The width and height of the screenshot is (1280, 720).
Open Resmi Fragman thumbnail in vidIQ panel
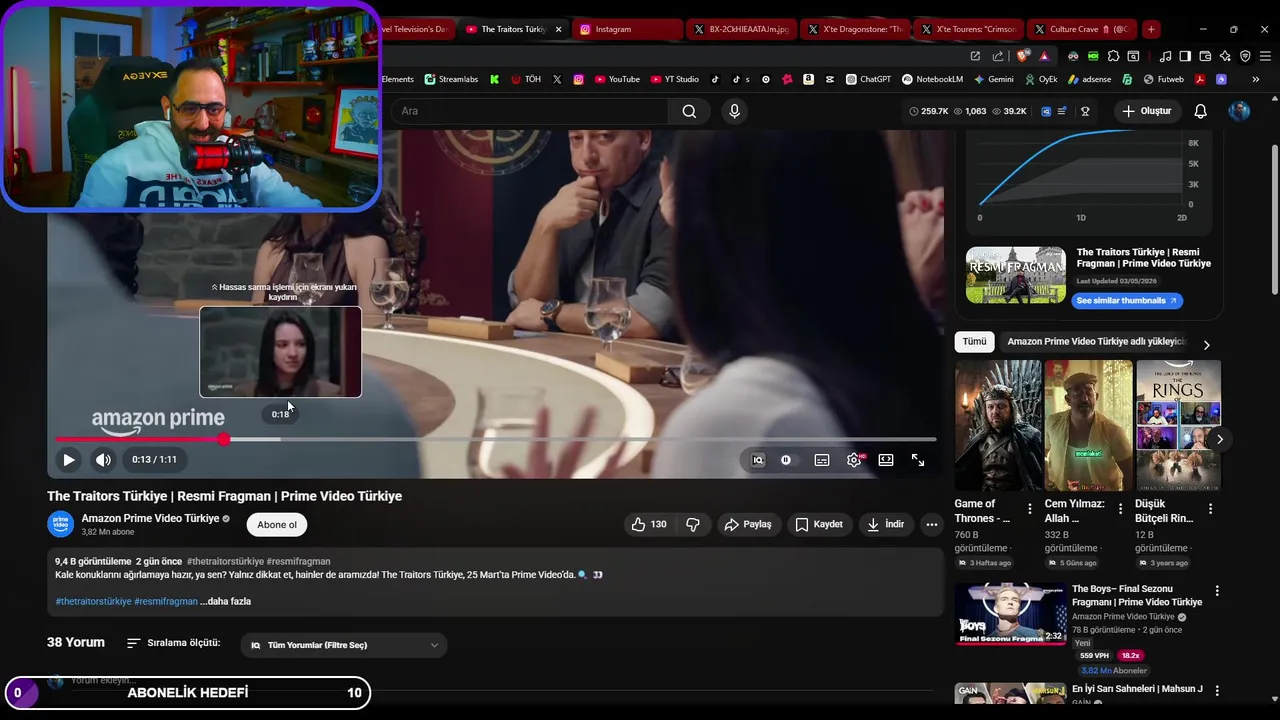tap(1016, 275)
